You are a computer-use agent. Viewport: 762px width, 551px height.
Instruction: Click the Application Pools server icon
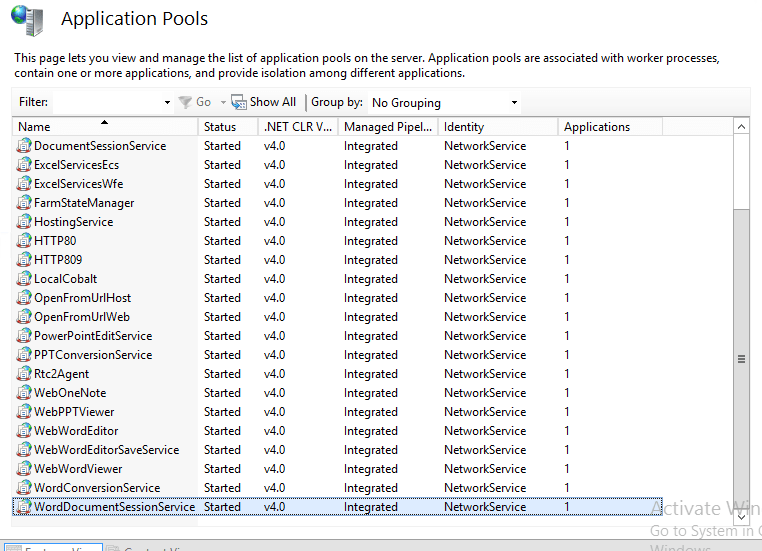click(x=27, y=20)
